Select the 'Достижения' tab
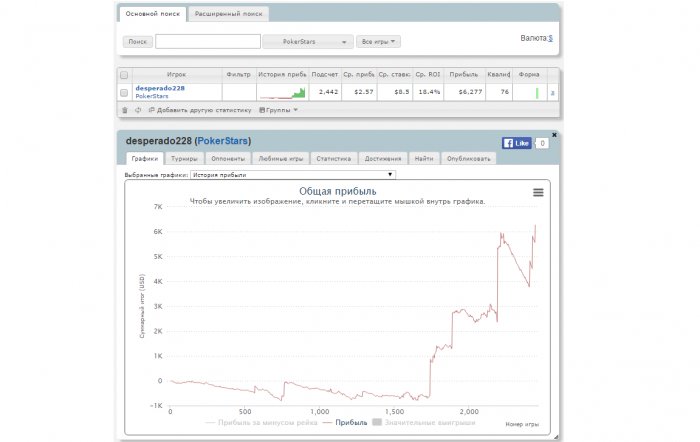 pyautogui.click(x=383, y=158)
